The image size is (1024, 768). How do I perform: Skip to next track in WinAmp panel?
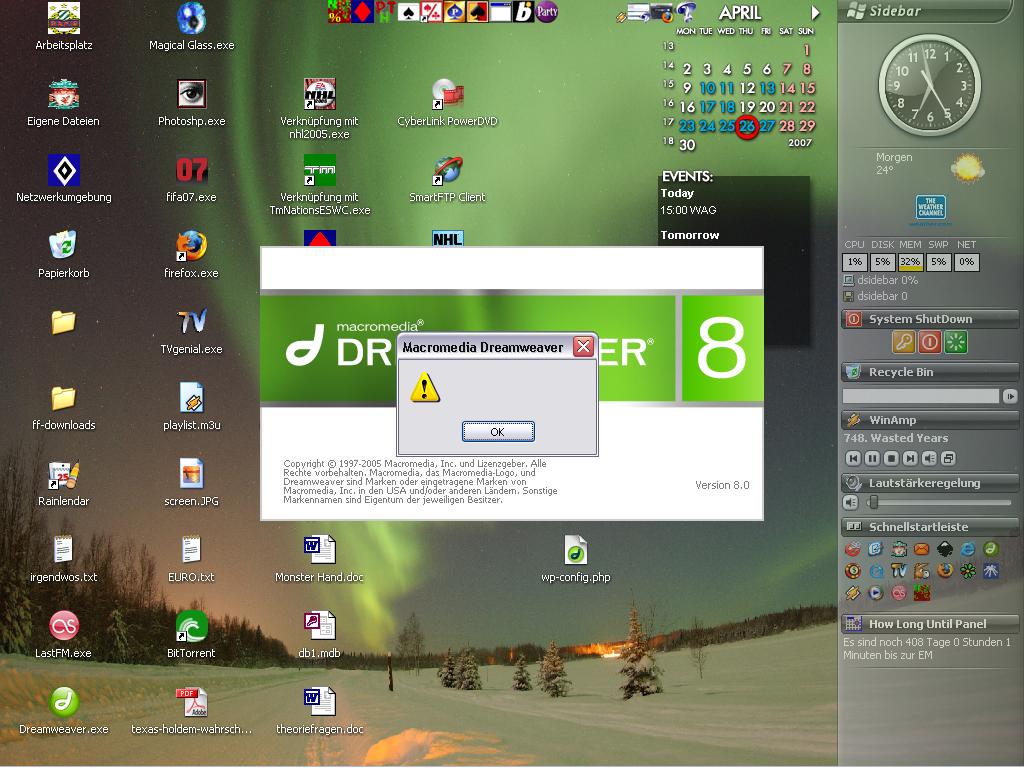[910, 458]
